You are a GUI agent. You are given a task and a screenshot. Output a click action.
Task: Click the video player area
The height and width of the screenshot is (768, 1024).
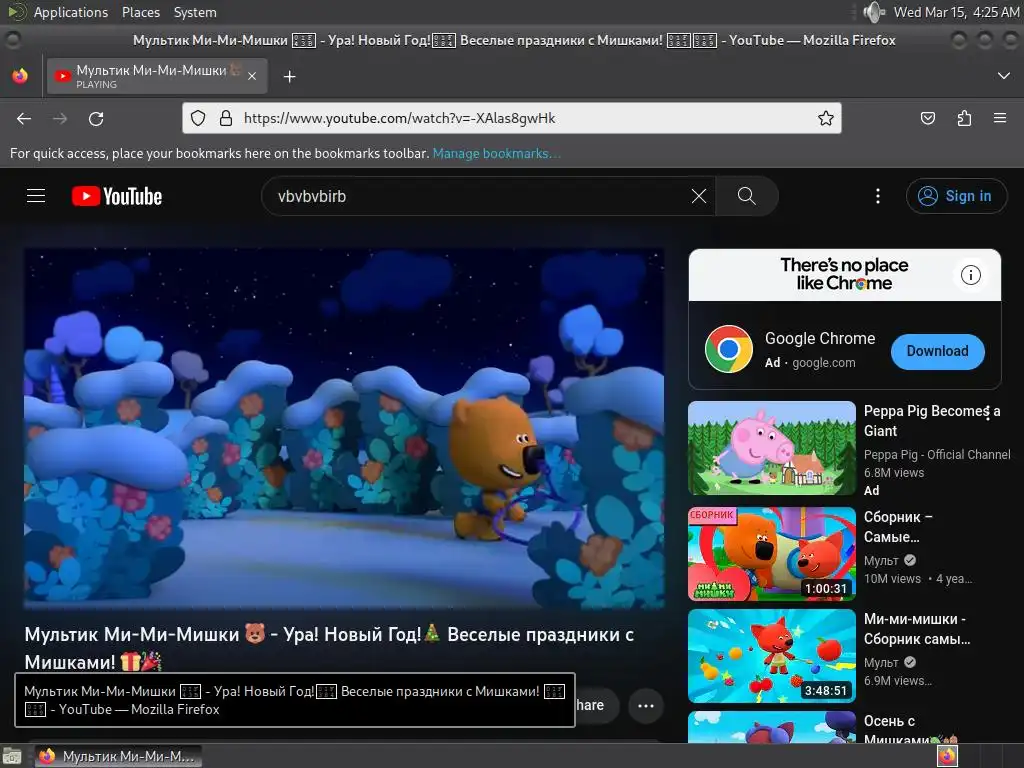pyautogui.click(x=344, y=428)
